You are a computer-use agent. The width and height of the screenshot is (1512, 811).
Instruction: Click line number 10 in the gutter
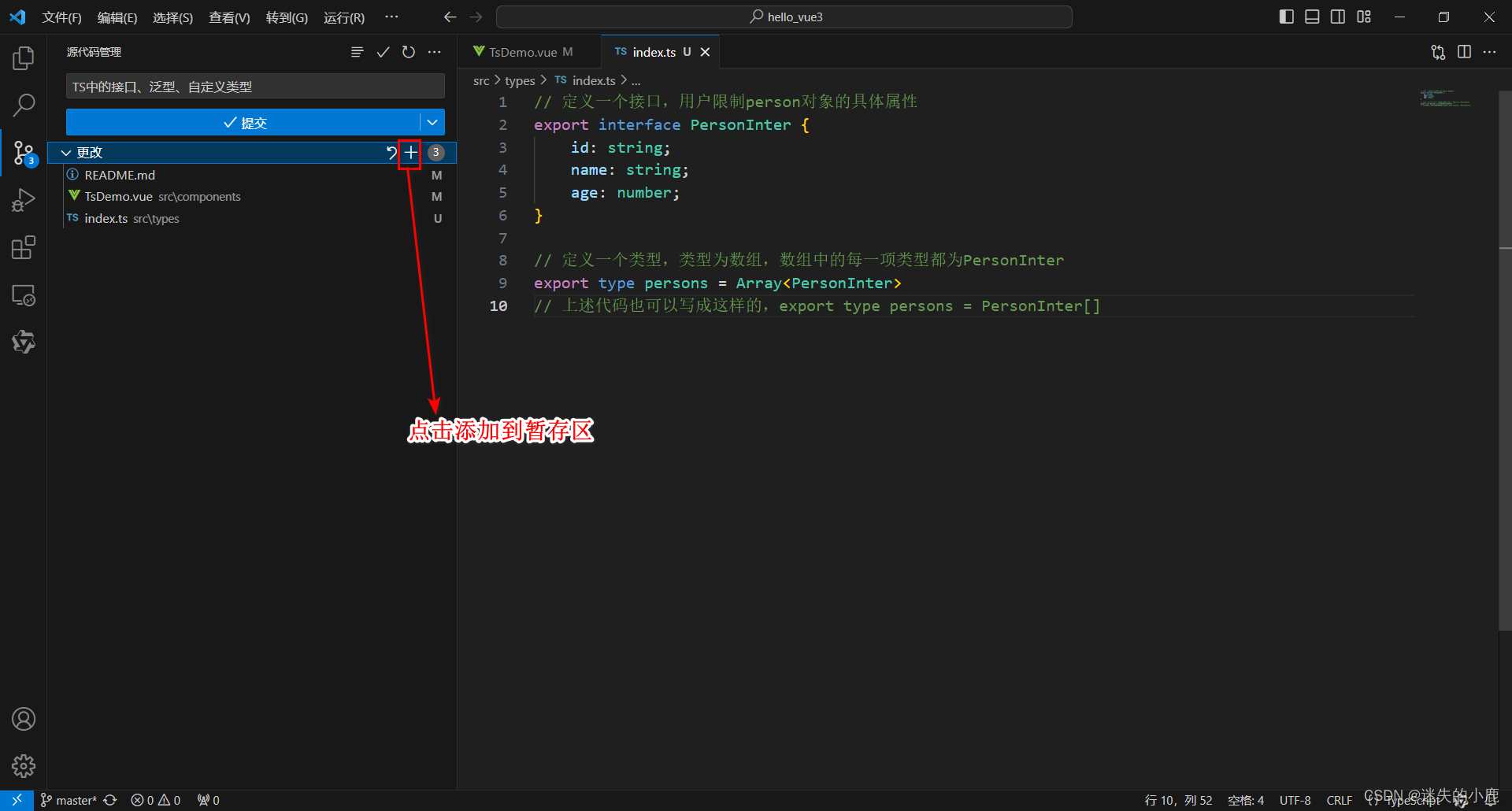498,306
